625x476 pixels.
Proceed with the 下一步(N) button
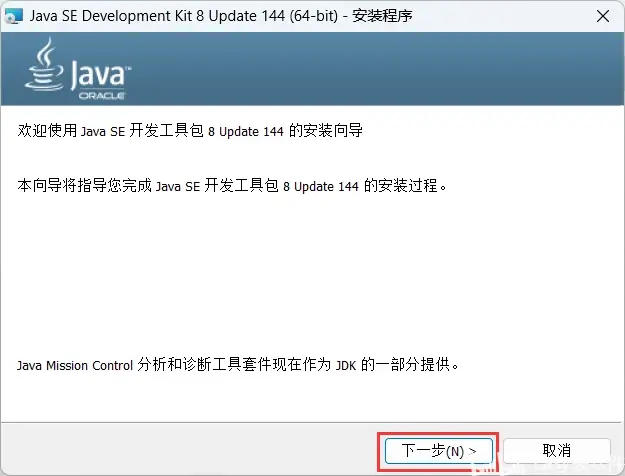(x=439, y=451)
